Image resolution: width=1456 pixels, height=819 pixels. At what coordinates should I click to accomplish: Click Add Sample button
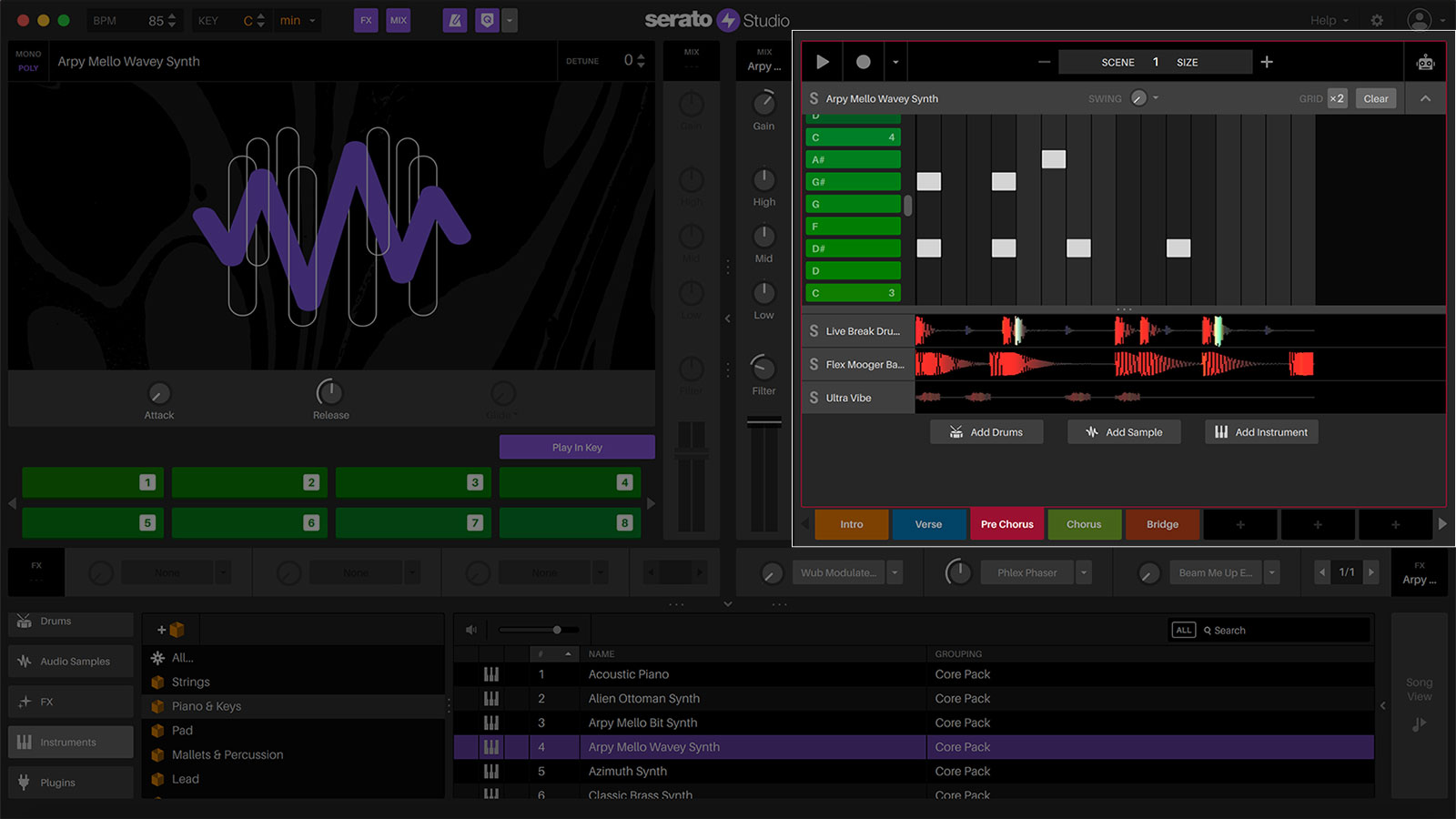pyautogui.click(x=1124, y=432)
